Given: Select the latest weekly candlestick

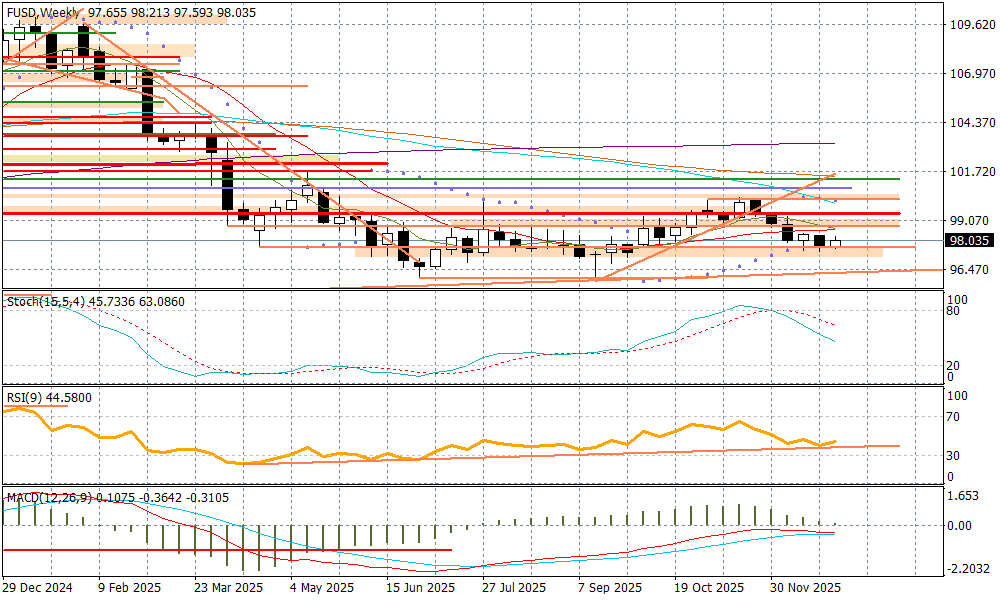Looking at the screenshot, I should pyautogui.click(x=835, y=243).
